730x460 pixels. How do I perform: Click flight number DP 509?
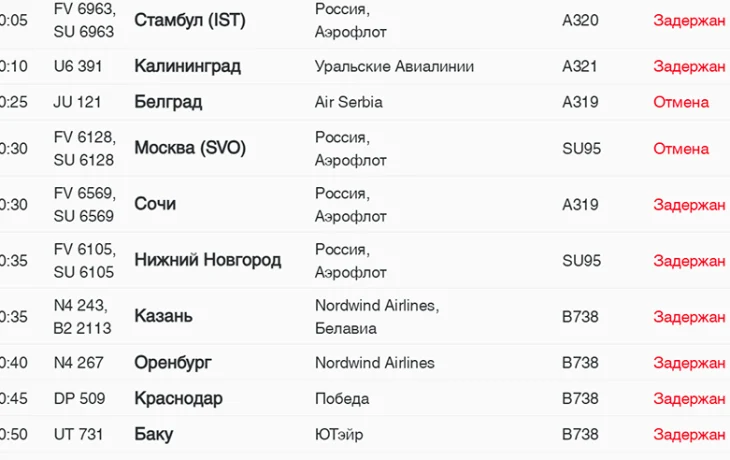(x=79, y=398)
